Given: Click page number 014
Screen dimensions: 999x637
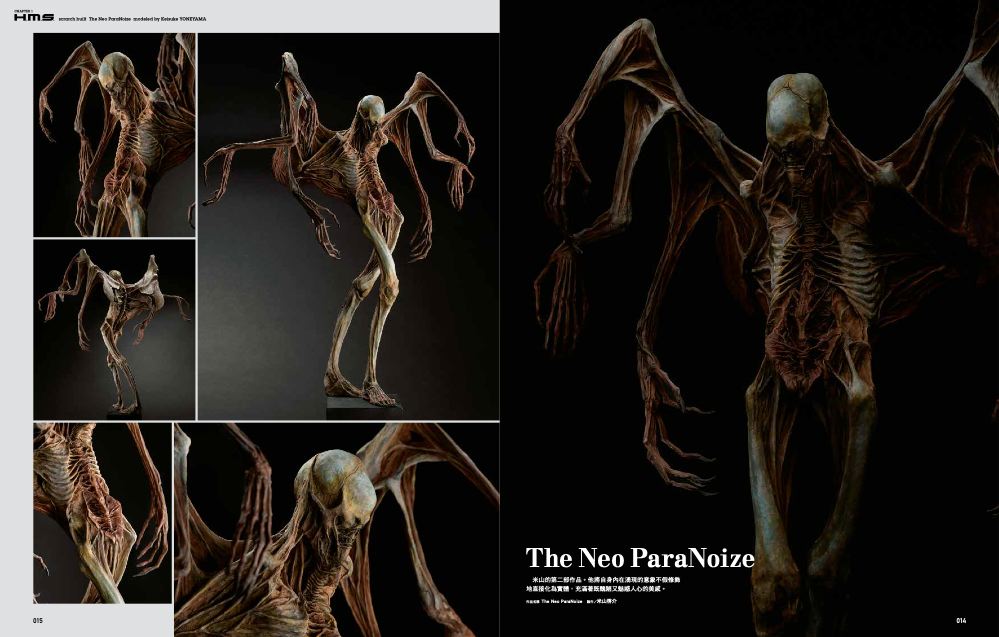Looking at the screenshot, I should (960, 620).
